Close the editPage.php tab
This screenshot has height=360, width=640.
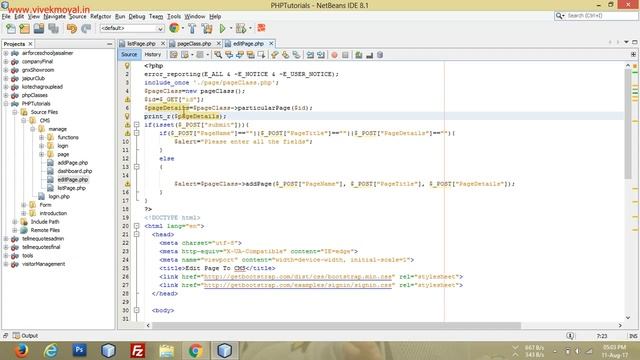271,43
